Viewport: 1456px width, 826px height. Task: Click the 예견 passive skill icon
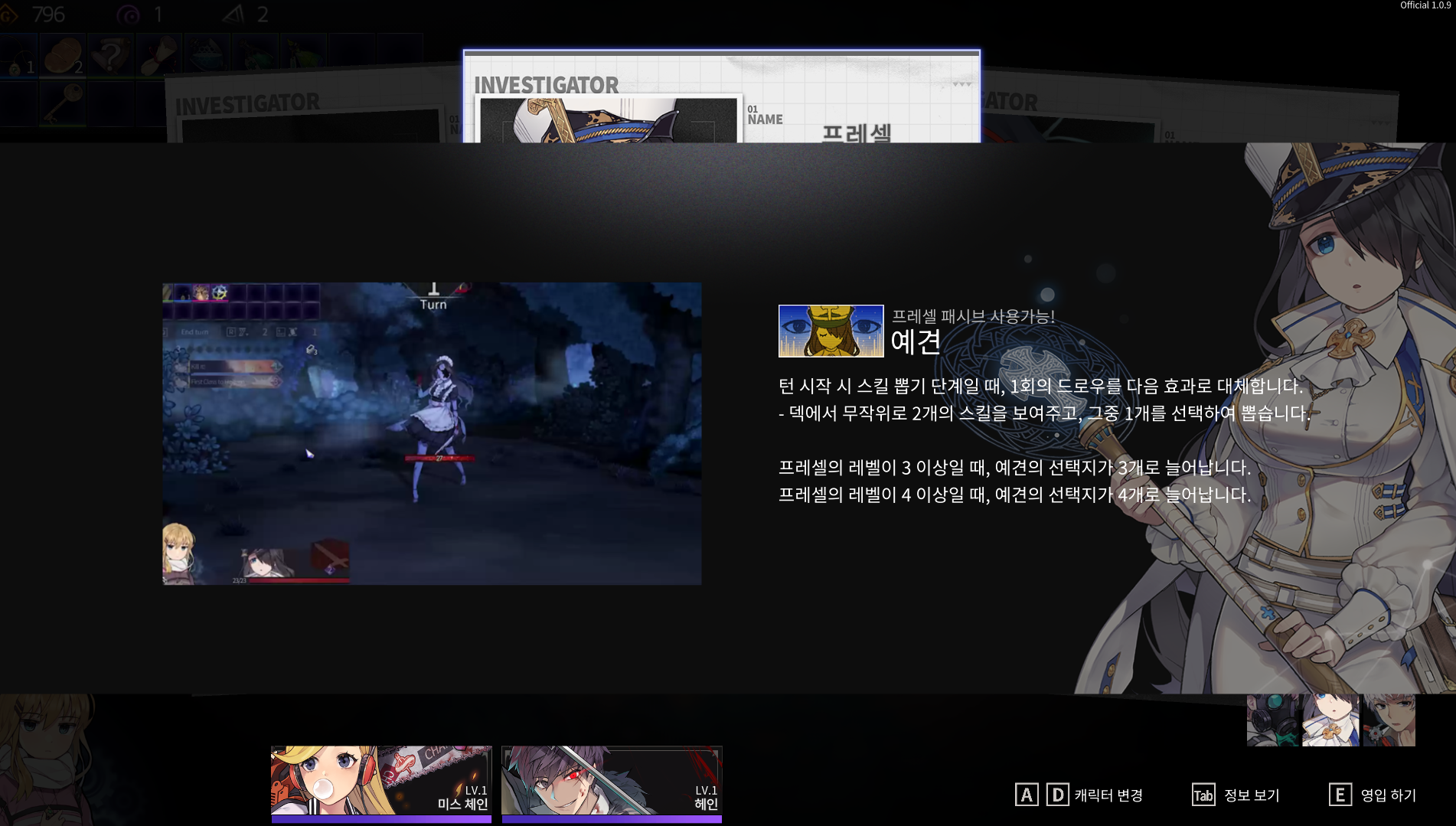pos(831,331)
